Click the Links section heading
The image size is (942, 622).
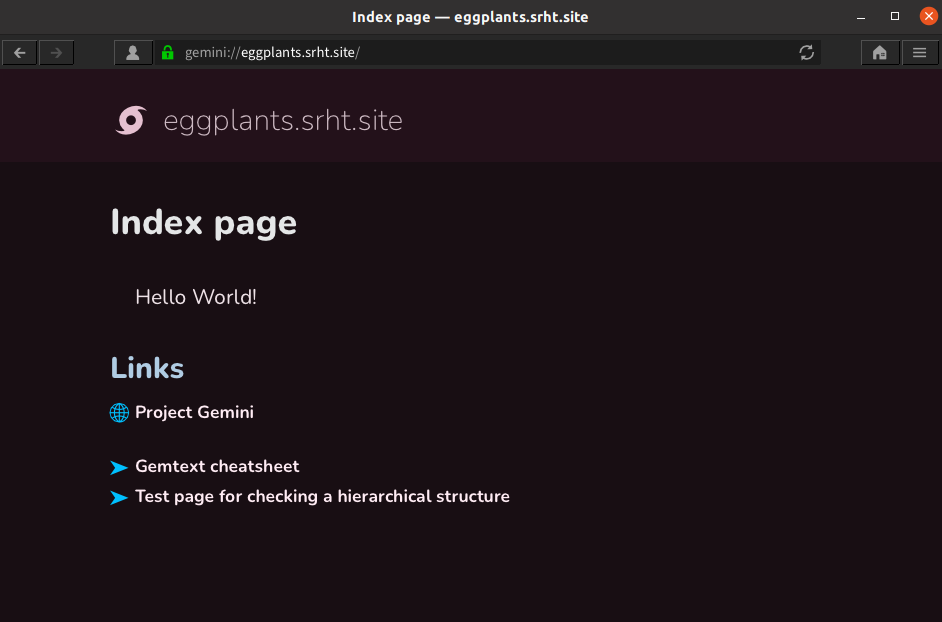[147, 368]
